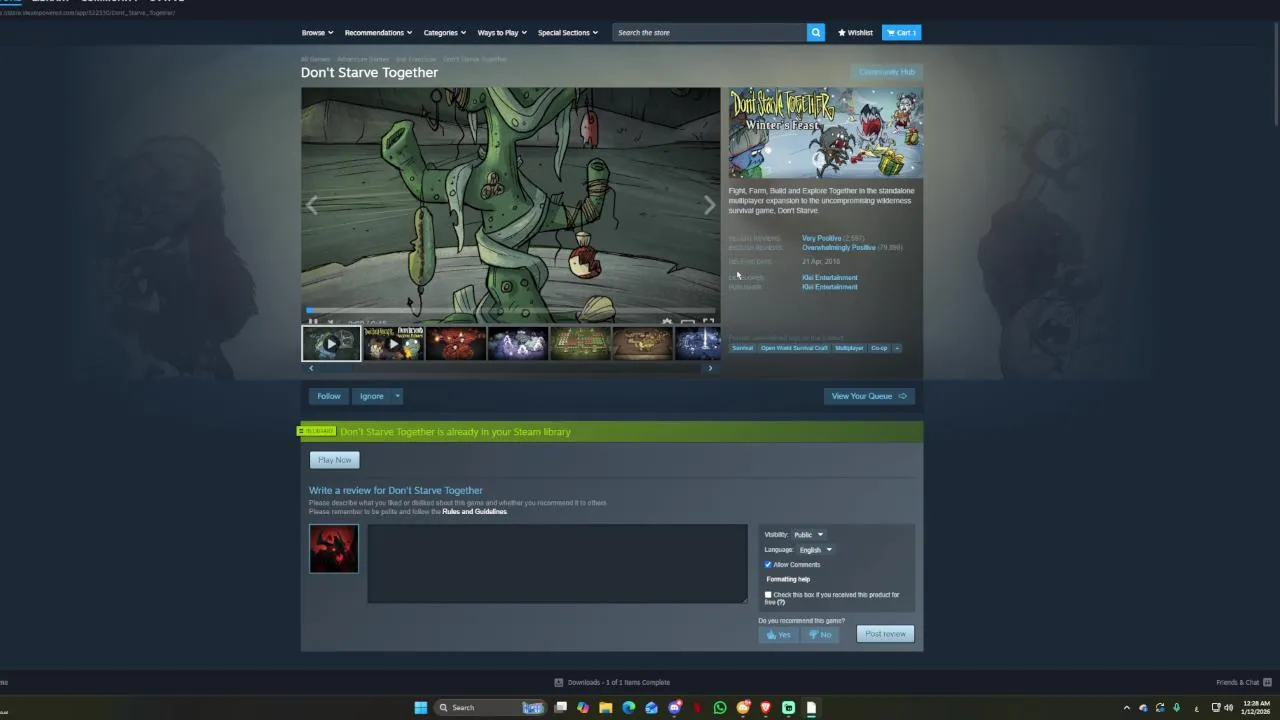Click in the Search the store field
The height and width of the screenshot is (720, 1280).
[710, 33]
